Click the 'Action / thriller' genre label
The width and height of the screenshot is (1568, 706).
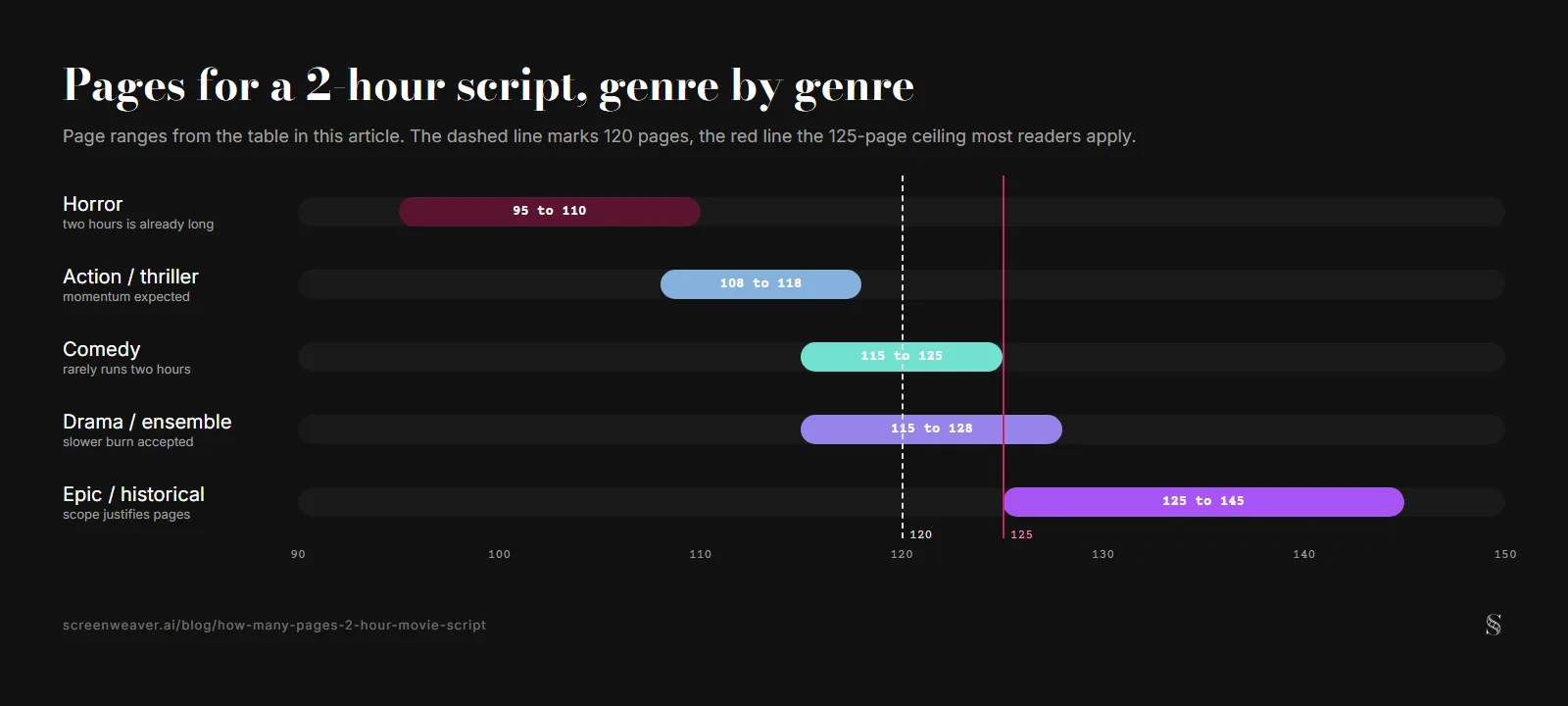(130, 277)
